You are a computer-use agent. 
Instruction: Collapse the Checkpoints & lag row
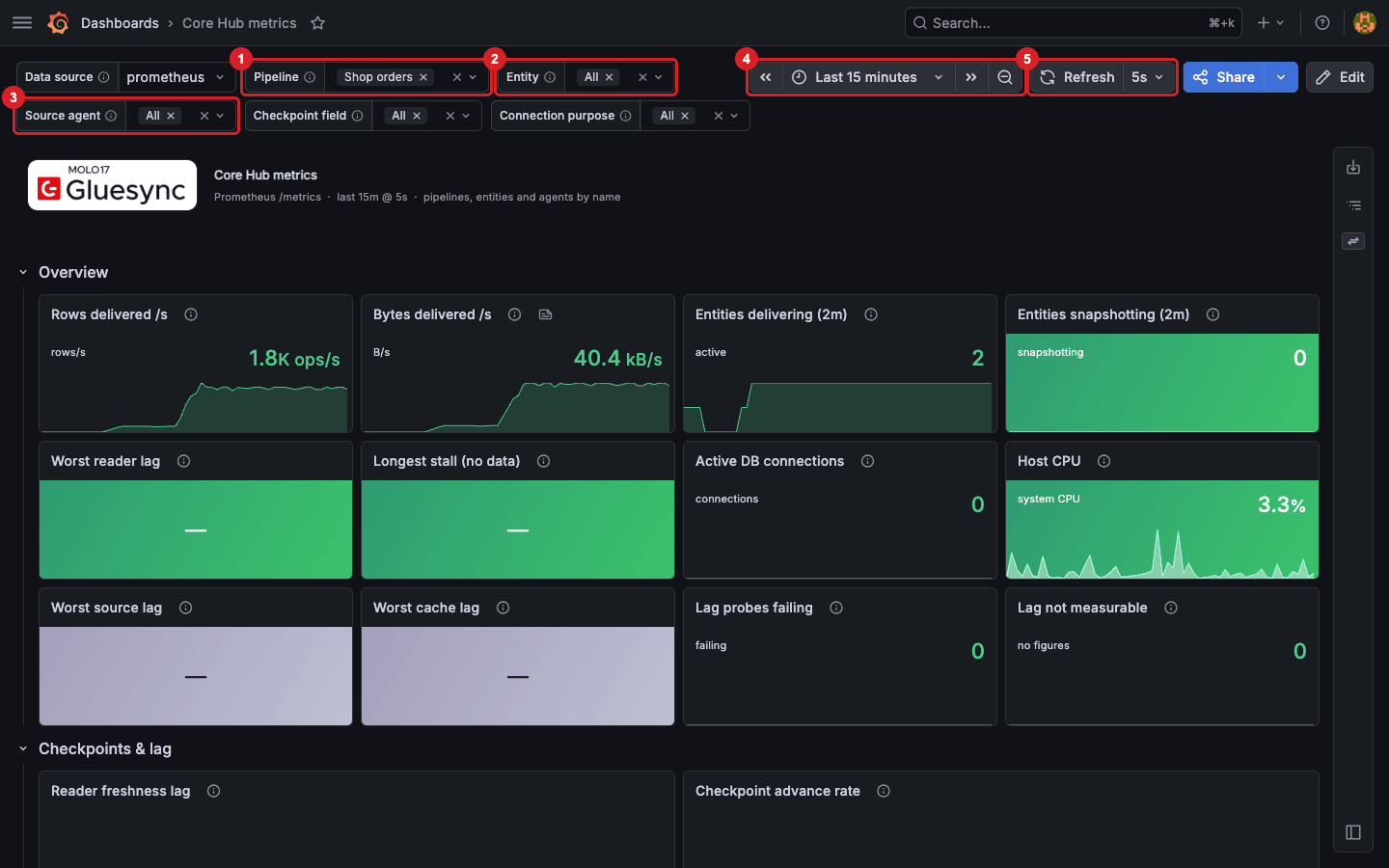(23, 748)
